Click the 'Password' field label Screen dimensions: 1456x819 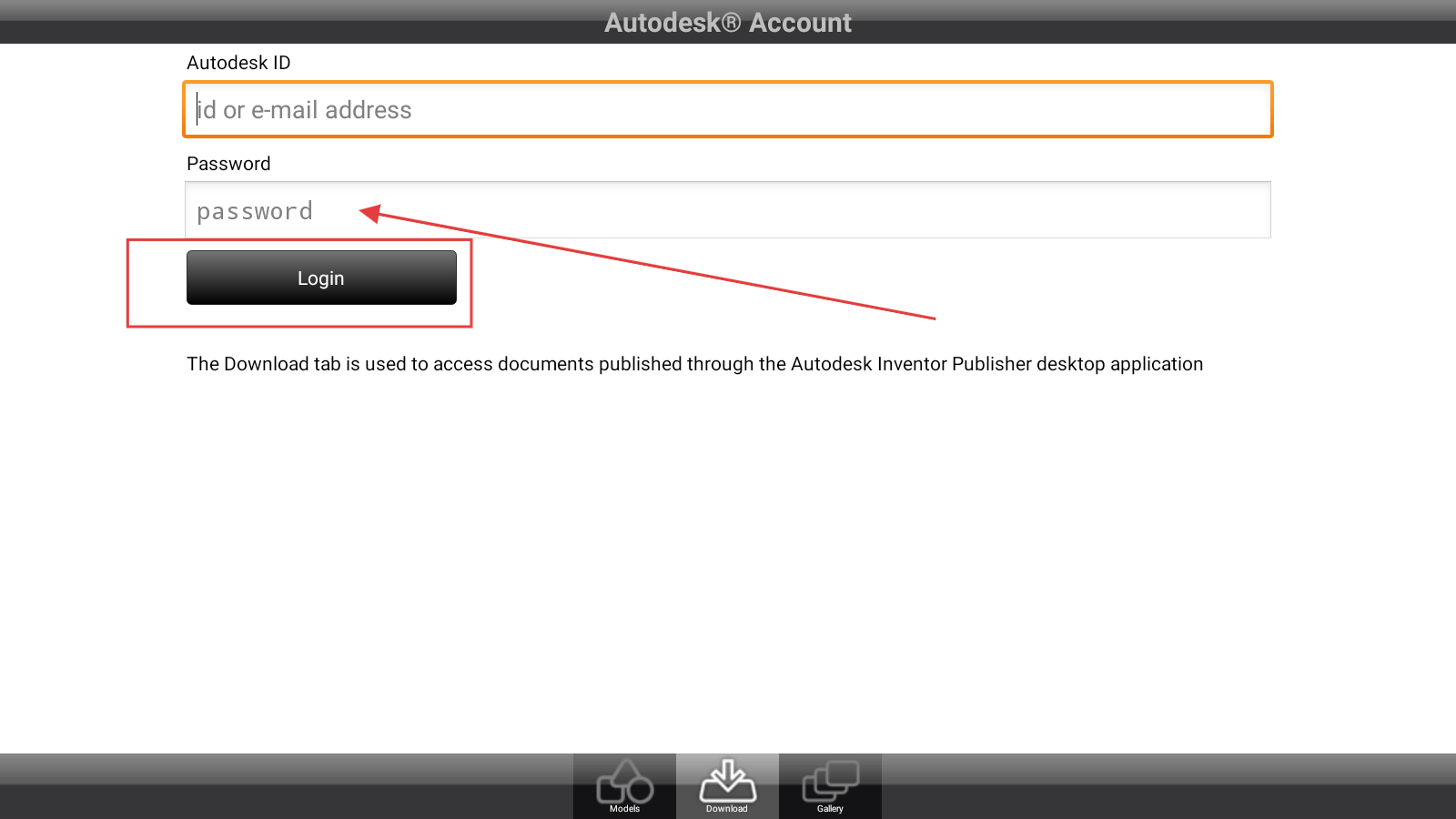pos(228,164)
